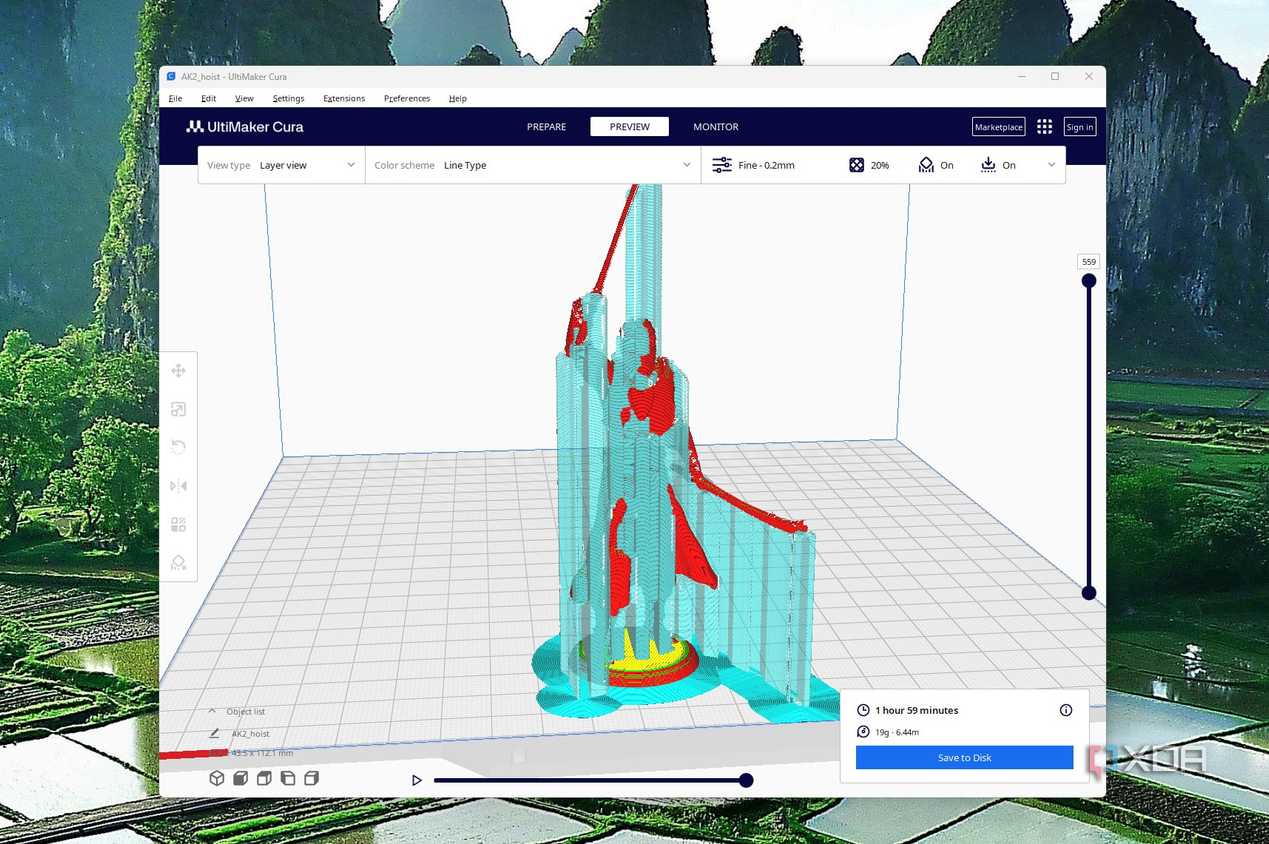Click the print settings sliders icon

[721, 165]
